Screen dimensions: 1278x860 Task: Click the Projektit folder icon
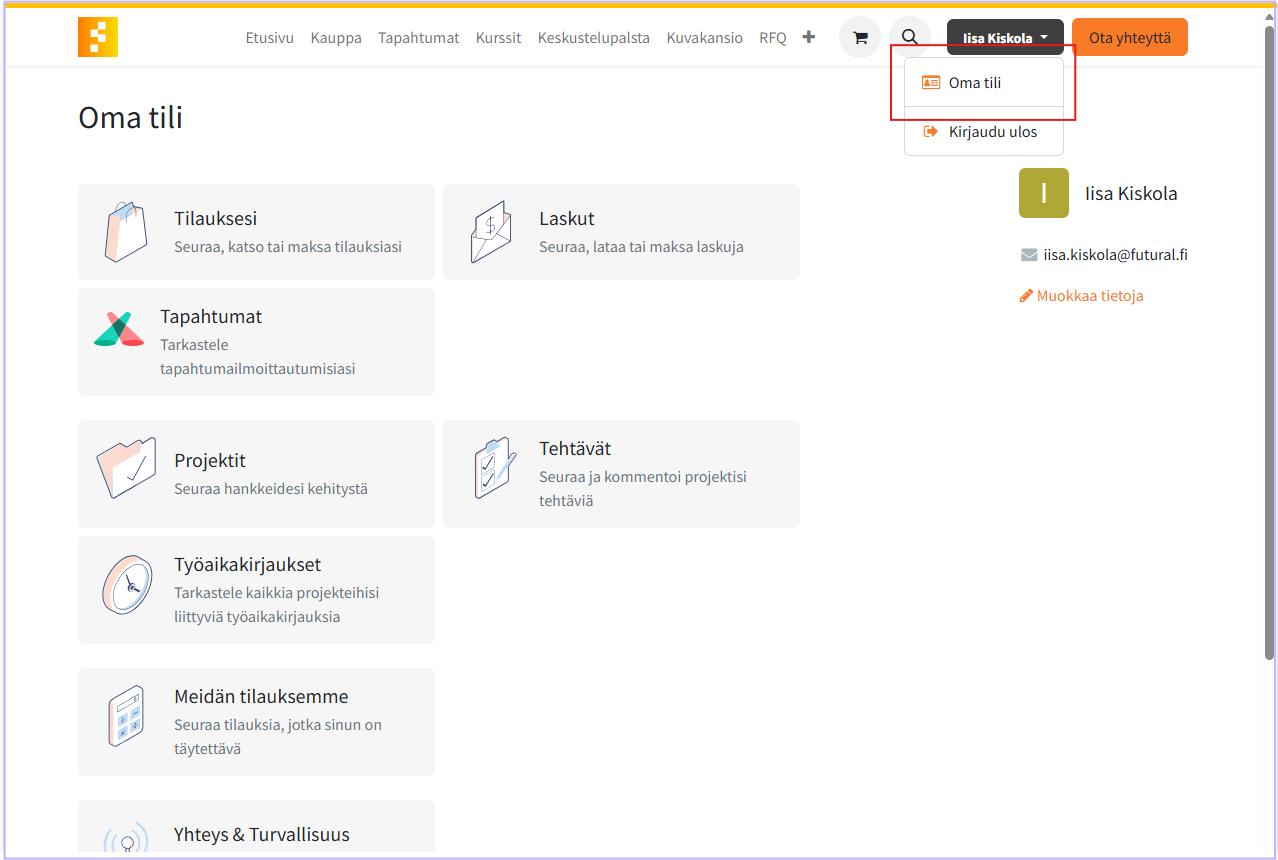[126, 468]
